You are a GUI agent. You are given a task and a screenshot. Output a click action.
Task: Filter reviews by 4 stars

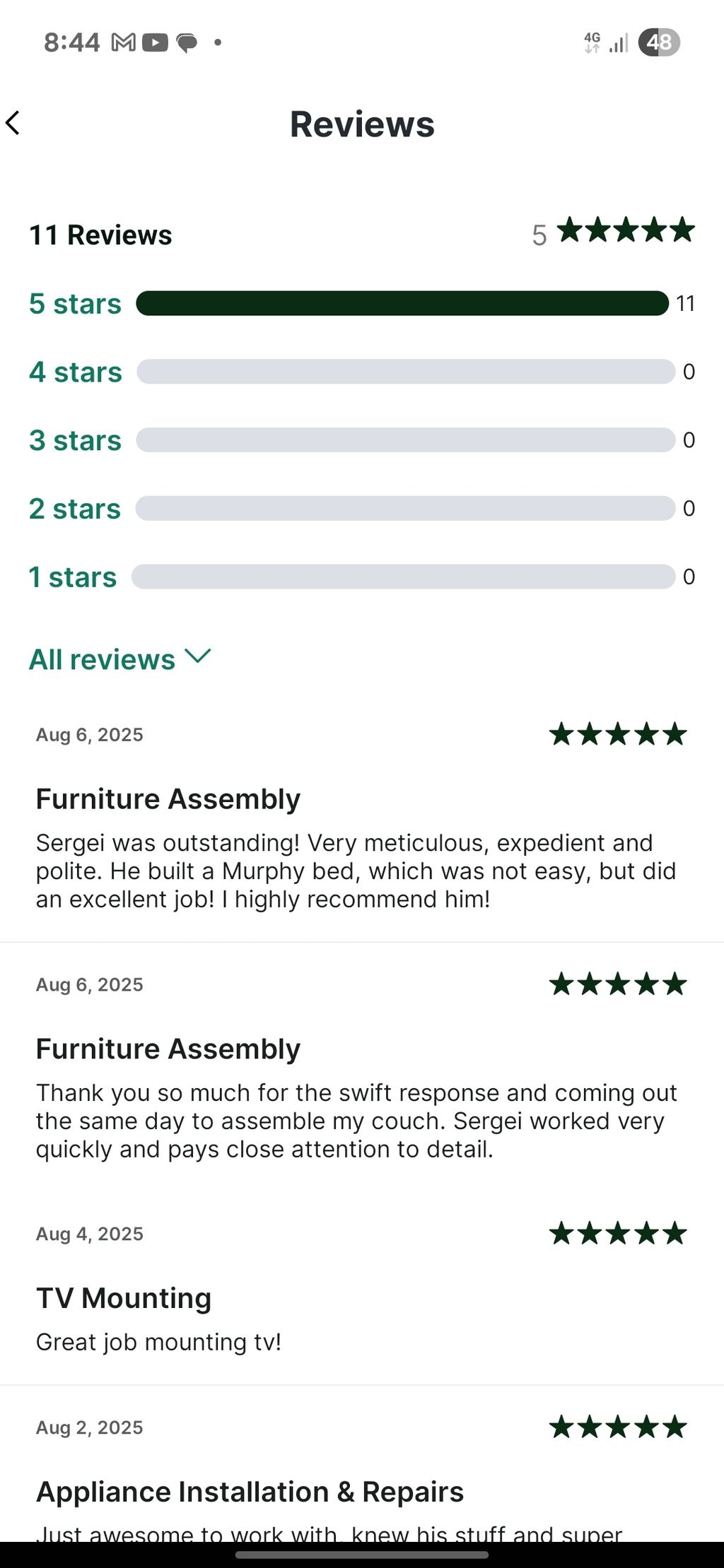pyautogui.click(x=75, y=372)
